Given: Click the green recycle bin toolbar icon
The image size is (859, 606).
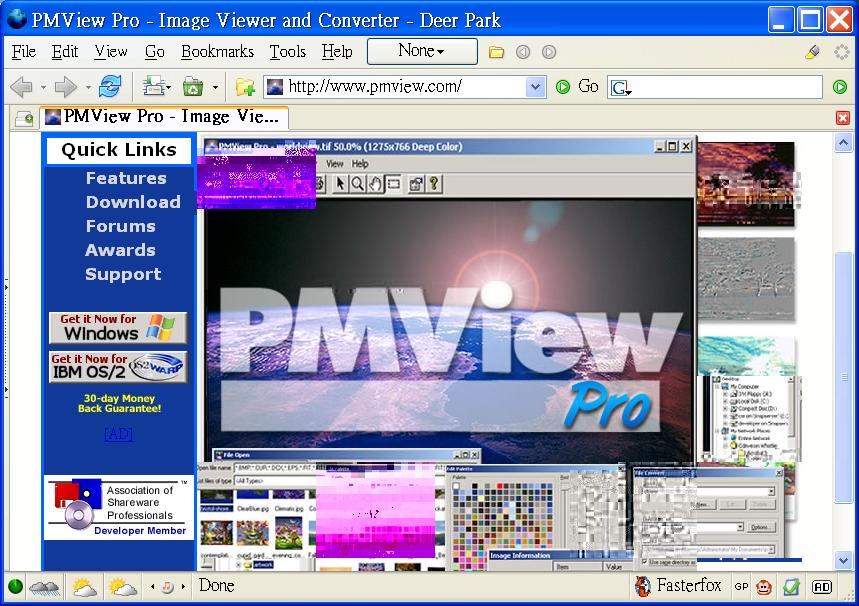Looking at the screenshot, I should (x=193, y=87).
